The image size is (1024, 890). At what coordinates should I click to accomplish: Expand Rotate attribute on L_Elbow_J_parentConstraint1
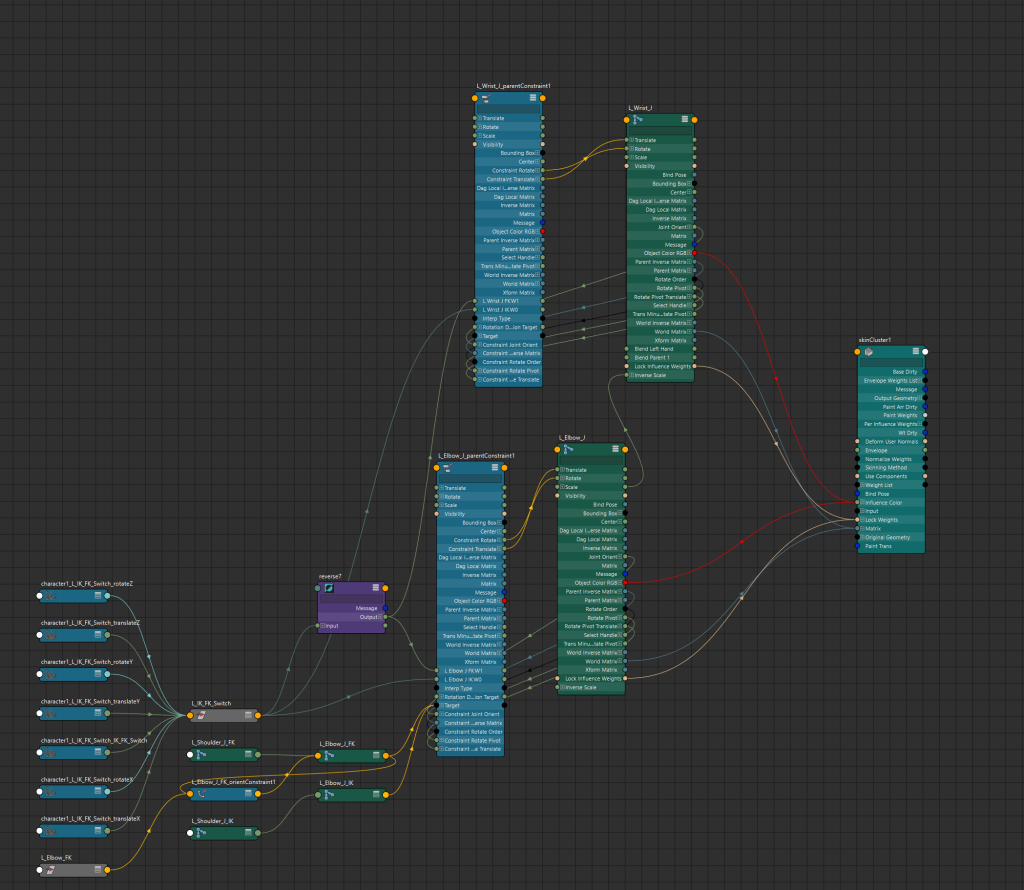tap(441, 497)
